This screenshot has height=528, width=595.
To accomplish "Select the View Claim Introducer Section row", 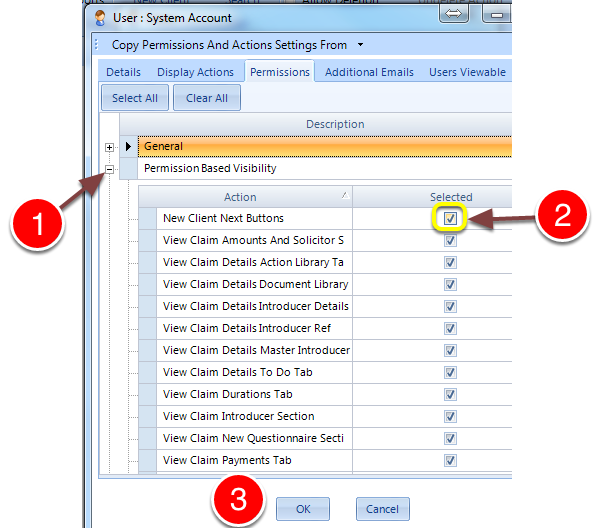I will tap(325, 416).
